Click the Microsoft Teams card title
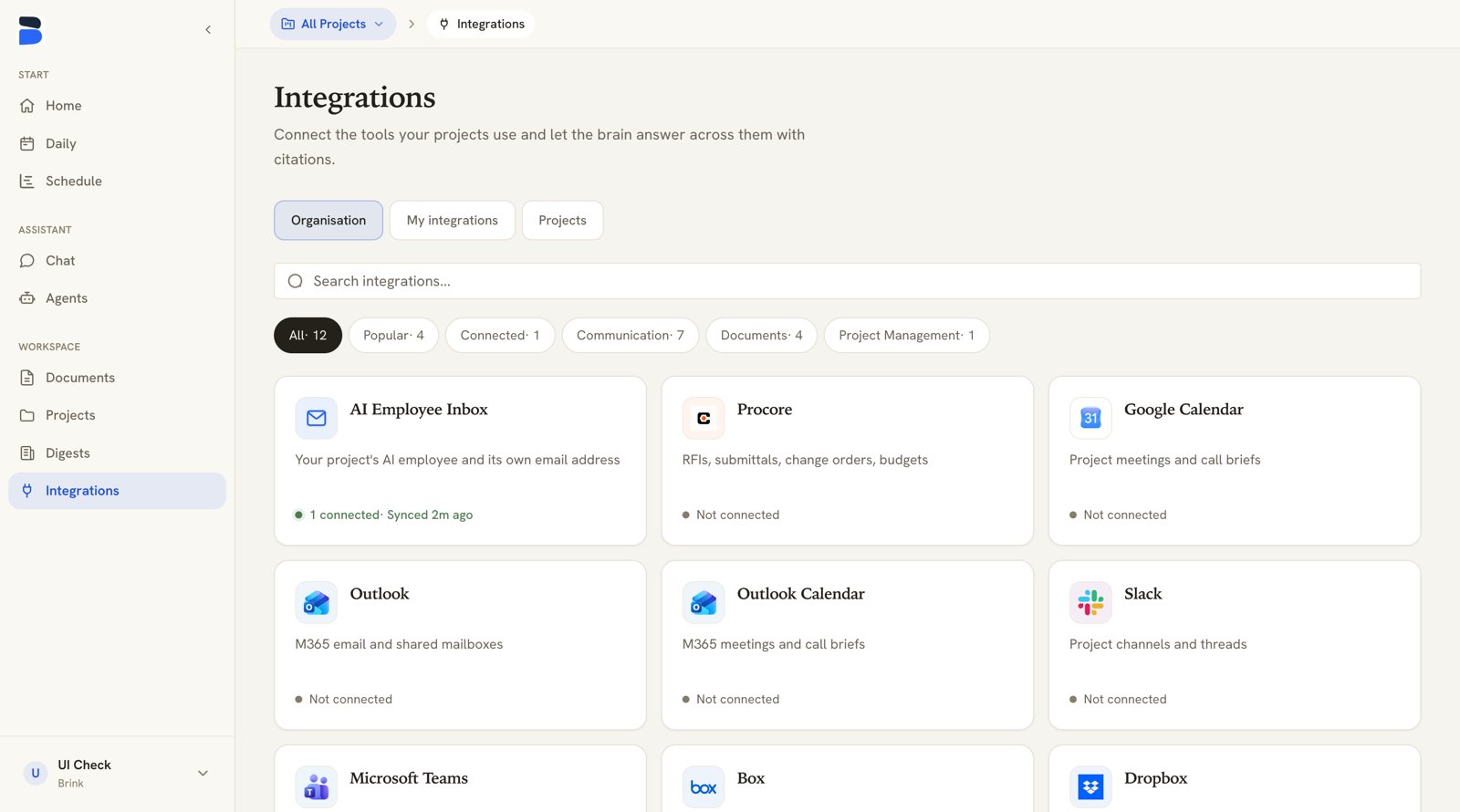Image resolution: width=1460 pixels, height=812 pixels. point(409,778)
